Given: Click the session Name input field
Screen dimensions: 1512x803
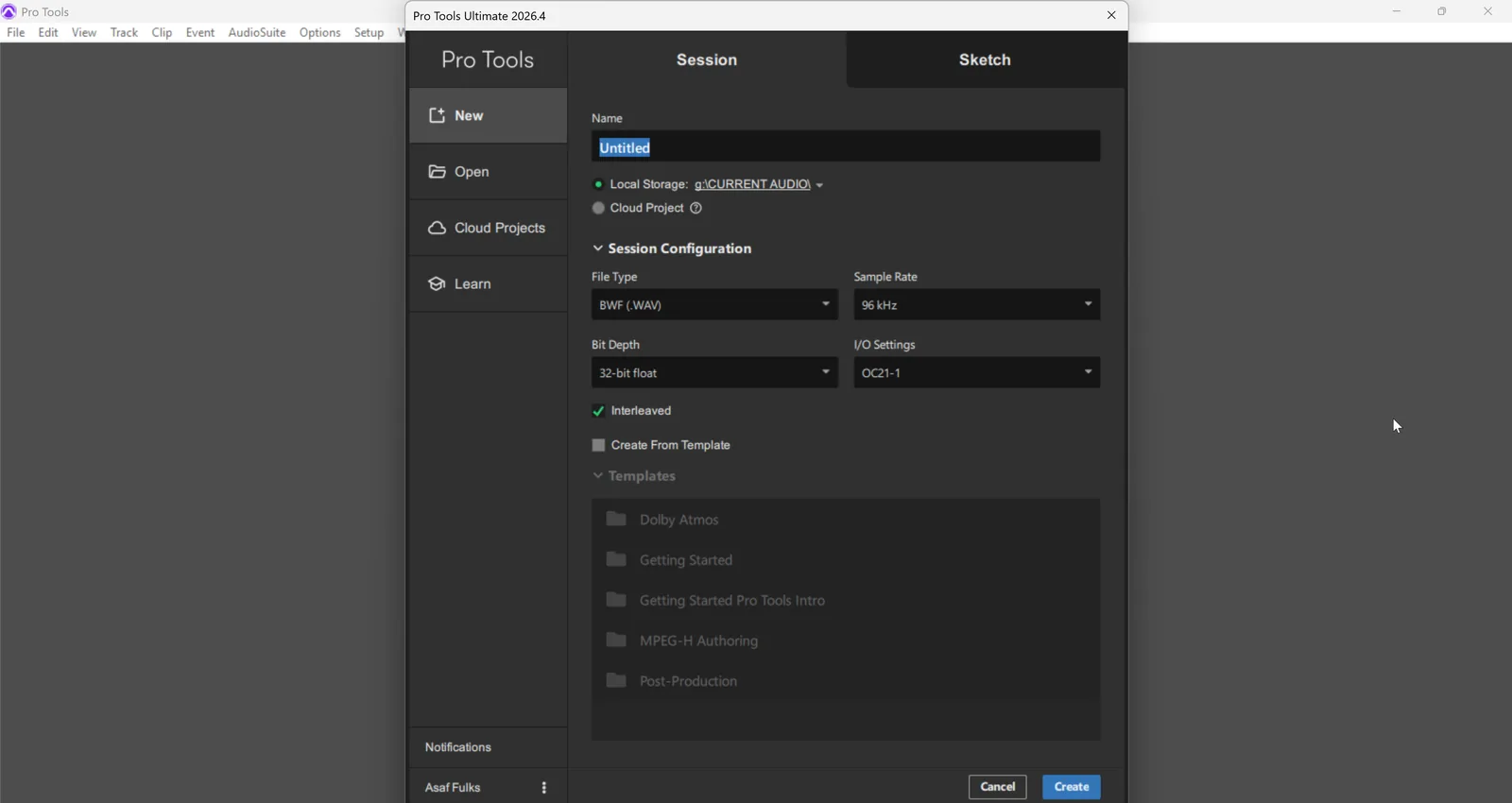Looking at the screenshot, I should point(846,147).
